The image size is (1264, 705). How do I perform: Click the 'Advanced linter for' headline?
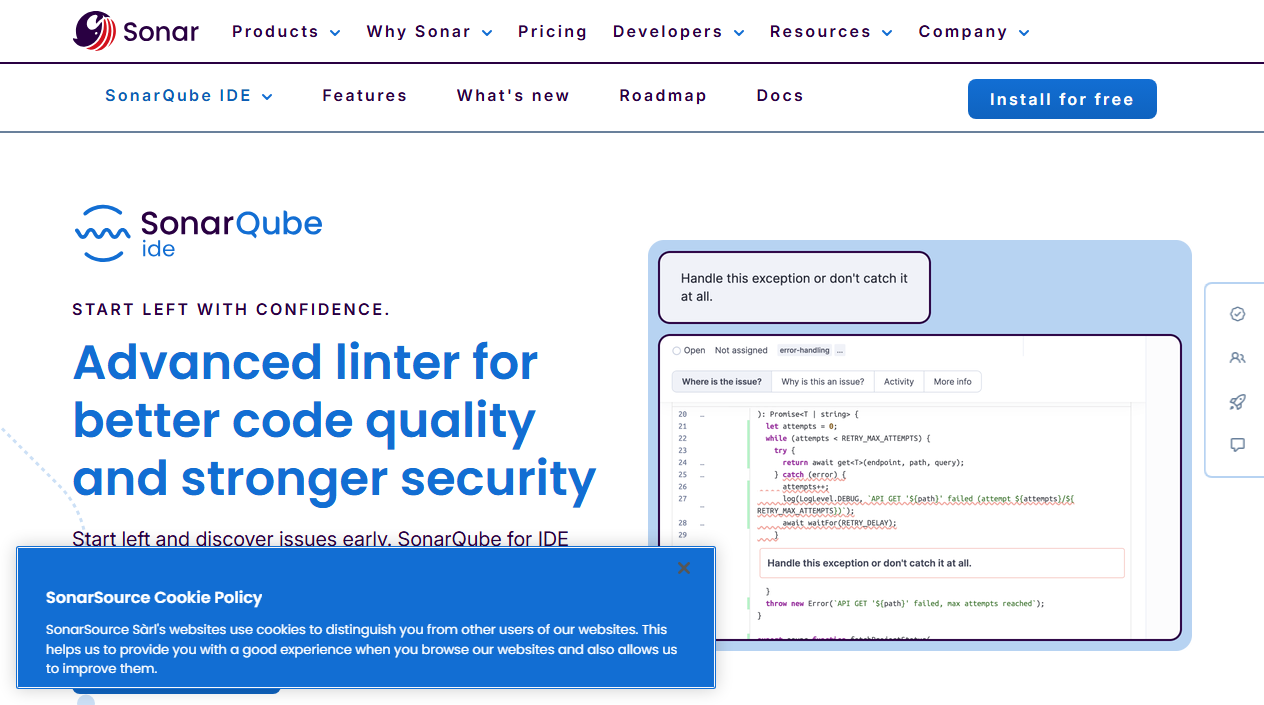pos(306,362)
